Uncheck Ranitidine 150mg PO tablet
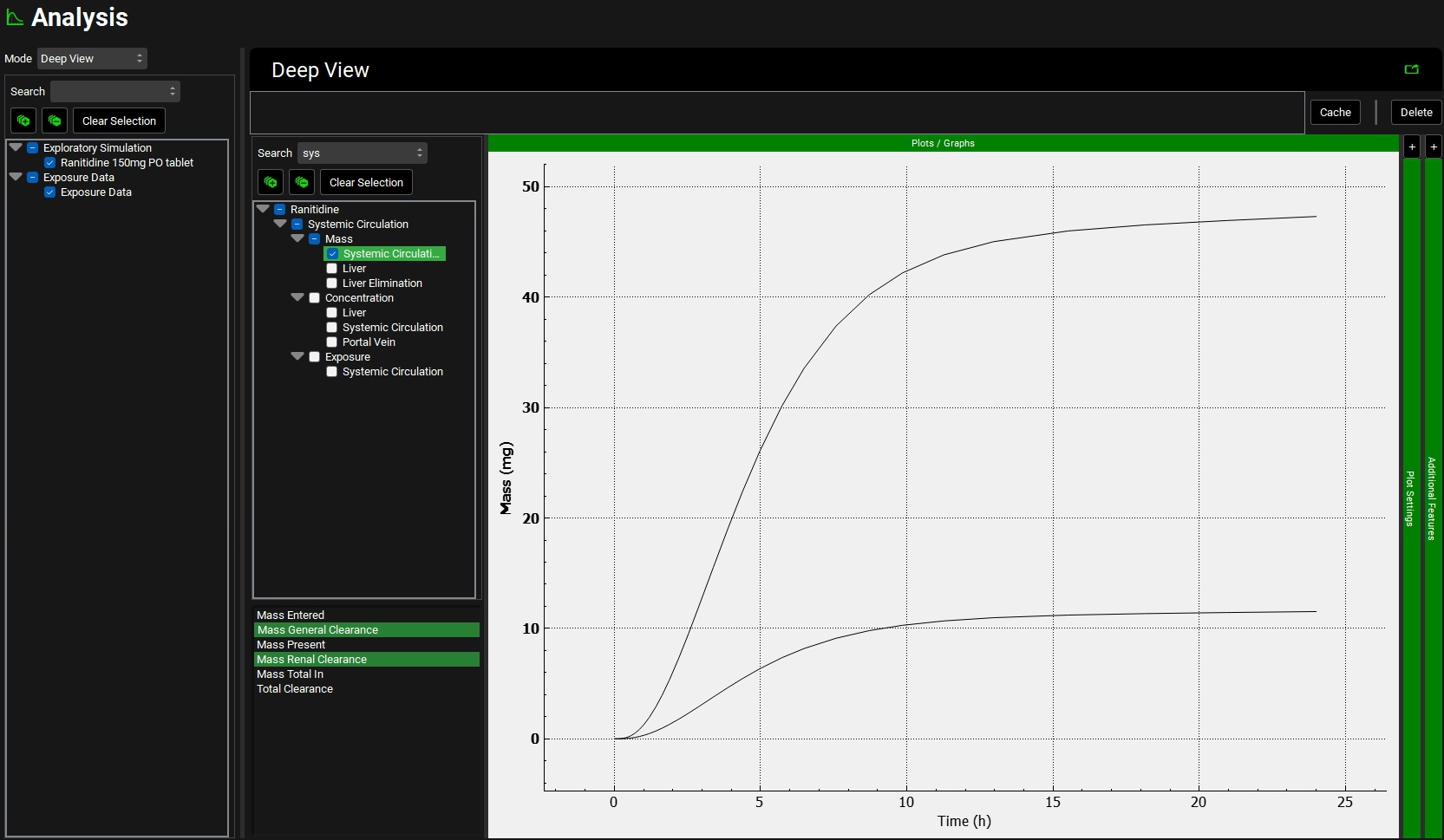 click(50, 163)
